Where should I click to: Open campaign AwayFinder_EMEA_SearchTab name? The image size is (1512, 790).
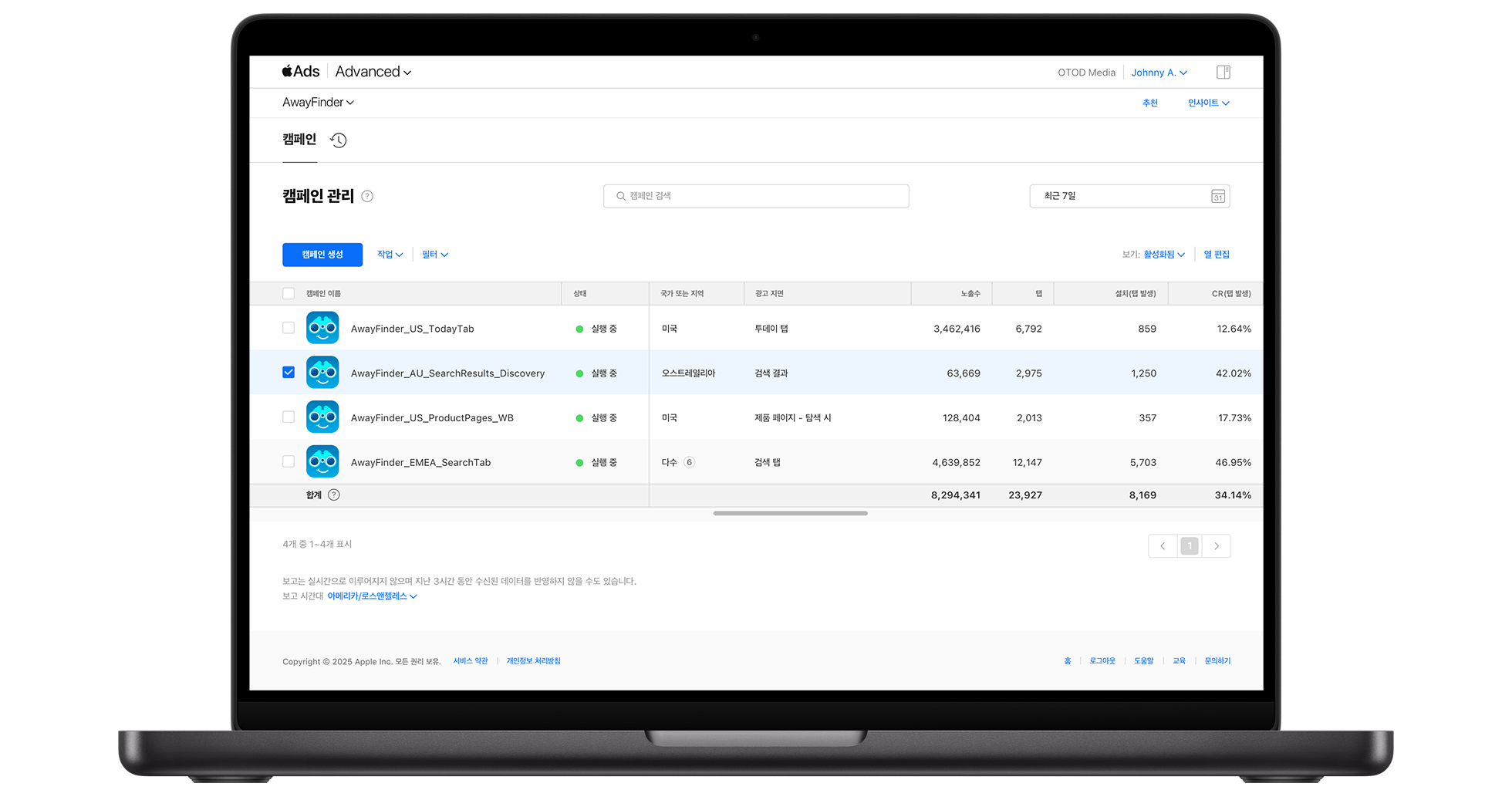421,463
